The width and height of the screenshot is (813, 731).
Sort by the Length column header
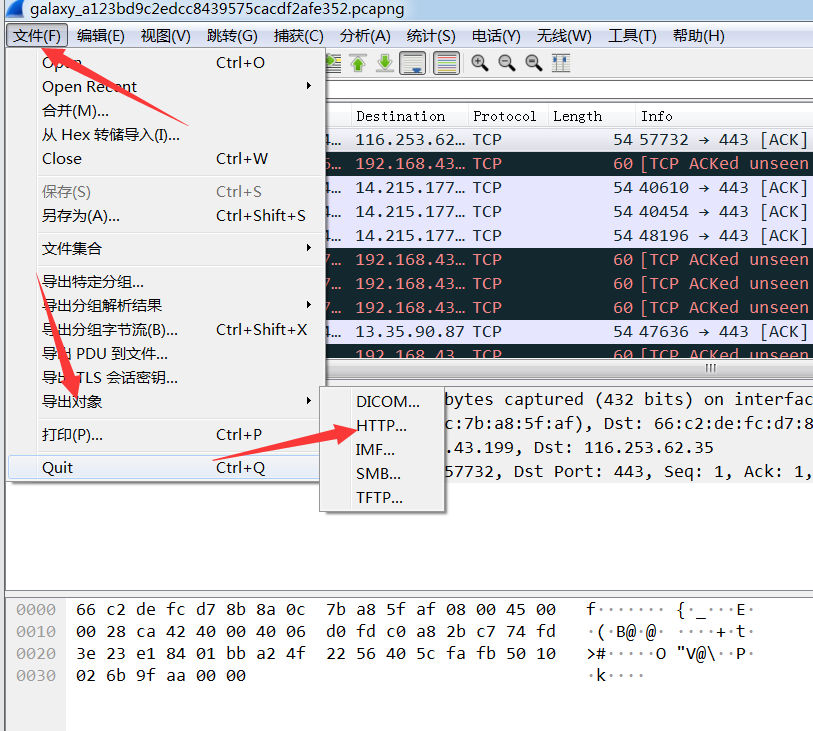pyautogui.click(x=592, y=116)
